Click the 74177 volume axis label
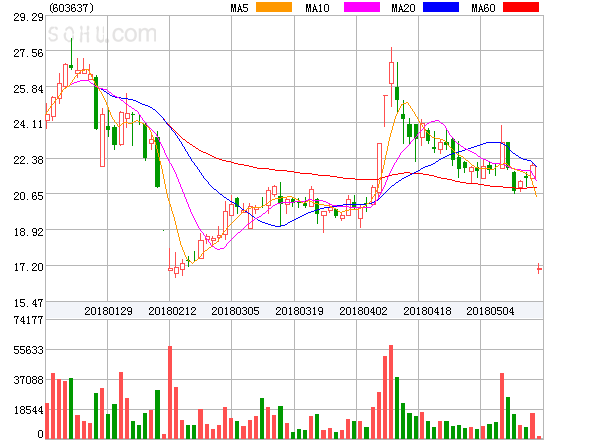This screenshot has width=600, height=440. tap(29, 320)
